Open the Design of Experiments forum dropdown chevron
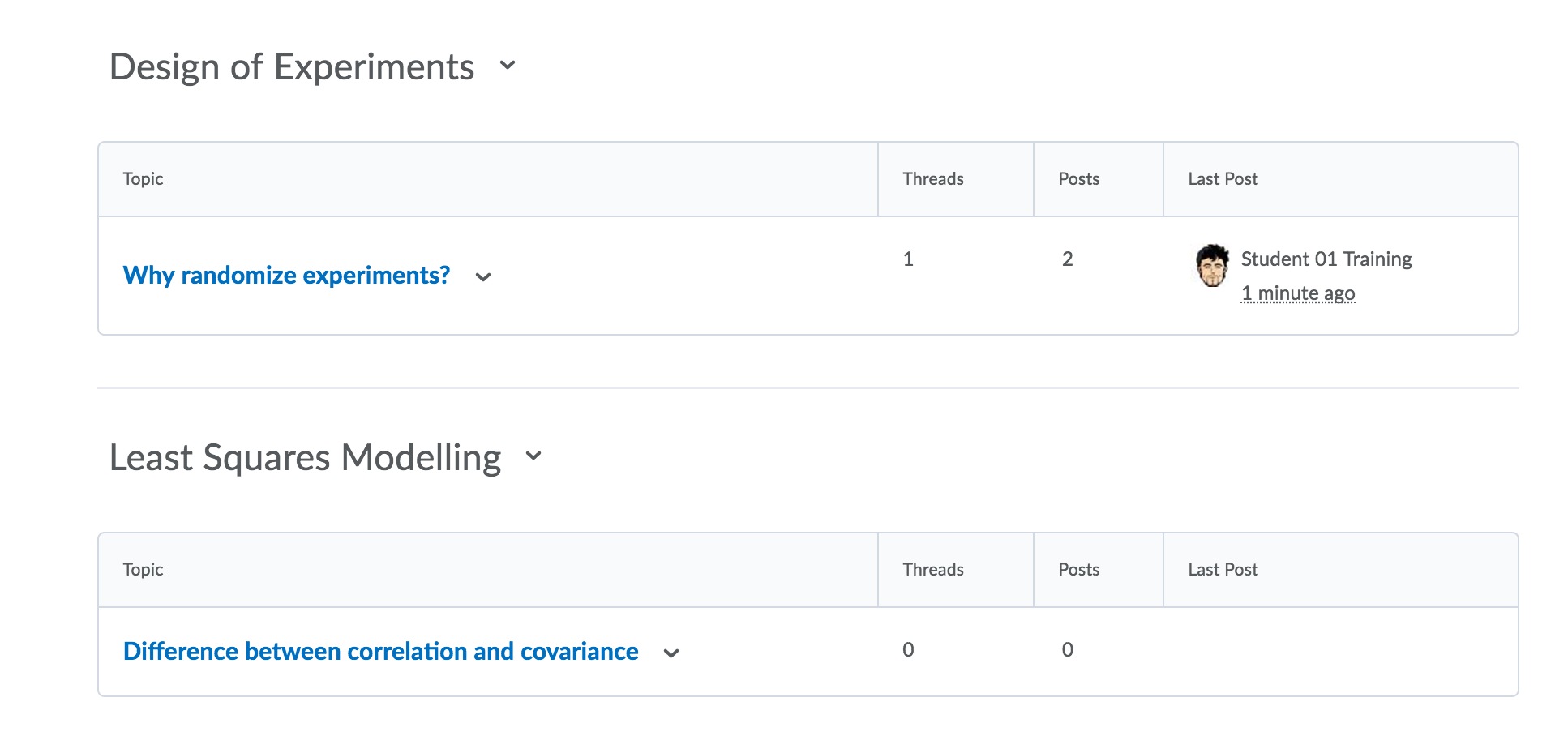 coord(508,66)
